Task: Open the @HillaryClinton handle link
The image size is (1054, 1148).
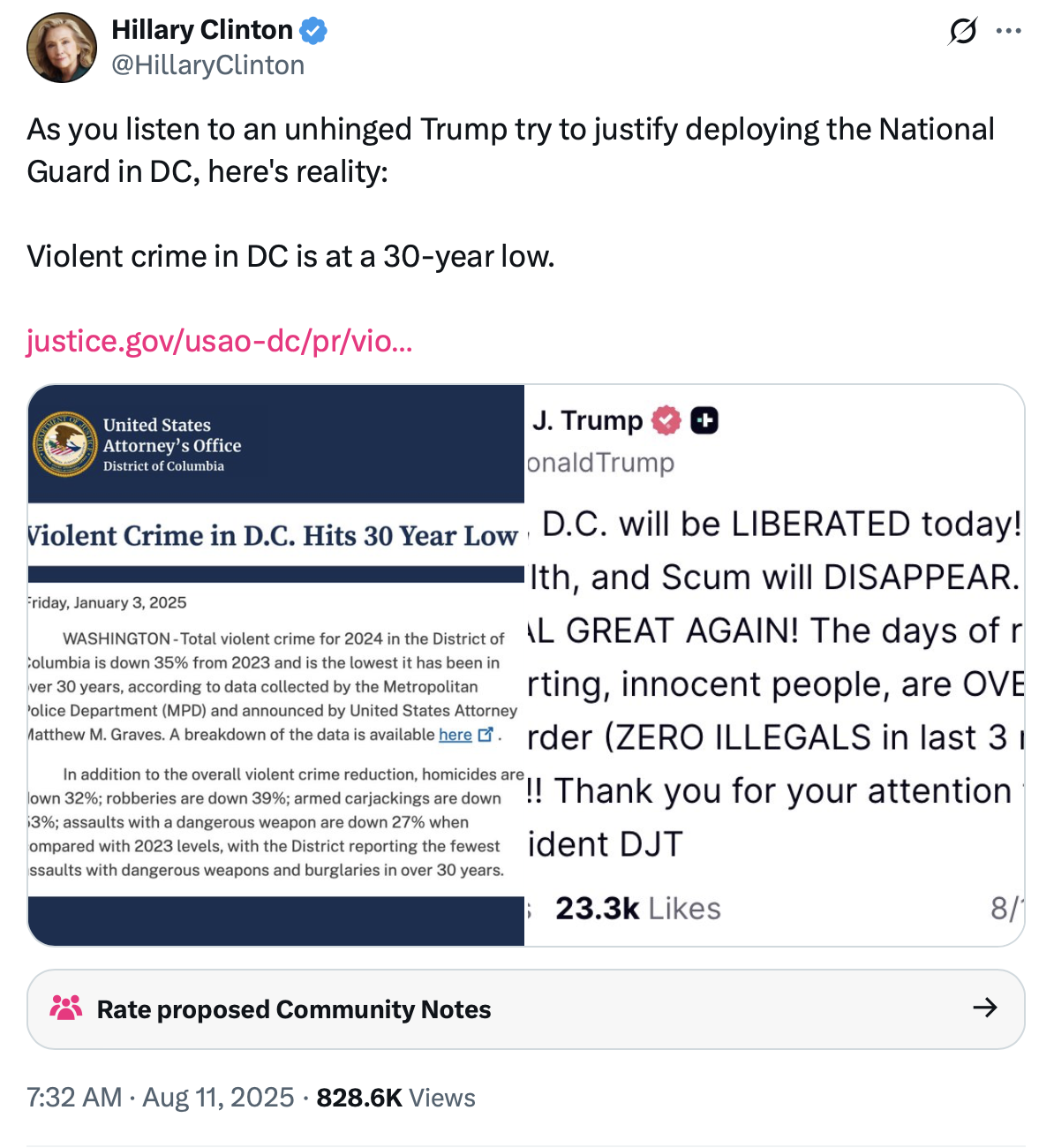Action: click(207, 65)
